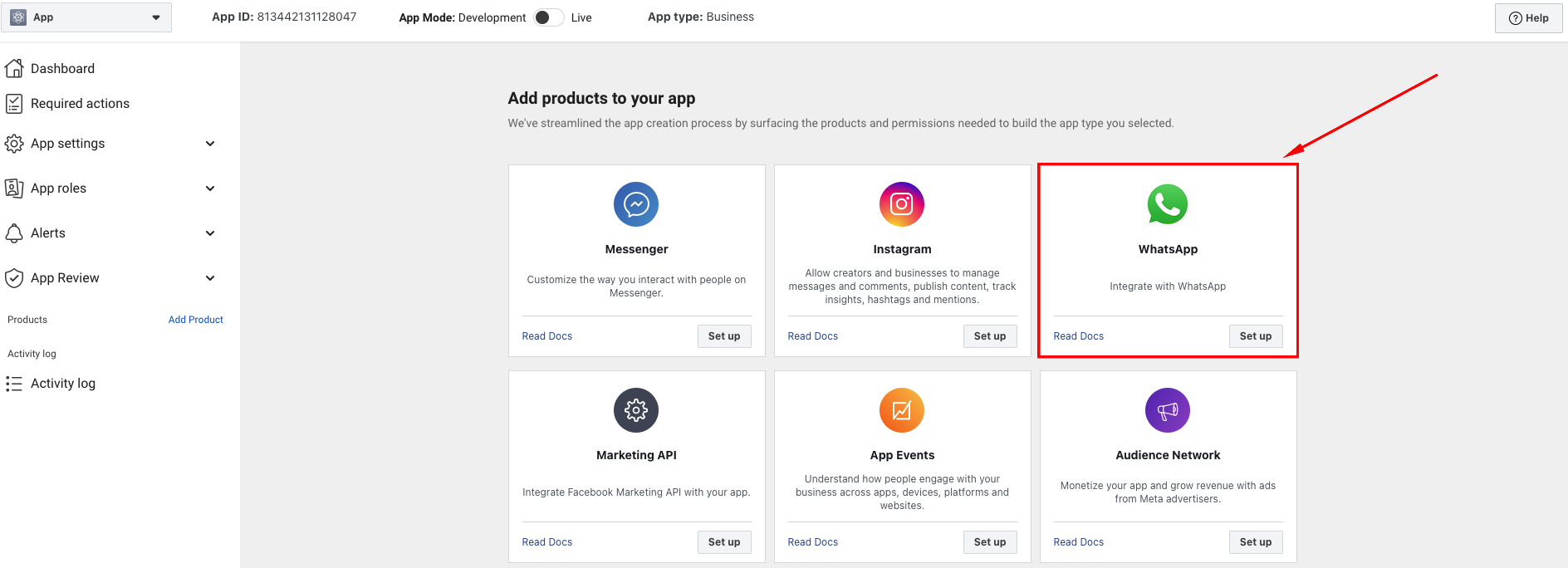Screen dimensions: 1568x568
Task: Open the App selector dropdown
Action: pos(86,17)
